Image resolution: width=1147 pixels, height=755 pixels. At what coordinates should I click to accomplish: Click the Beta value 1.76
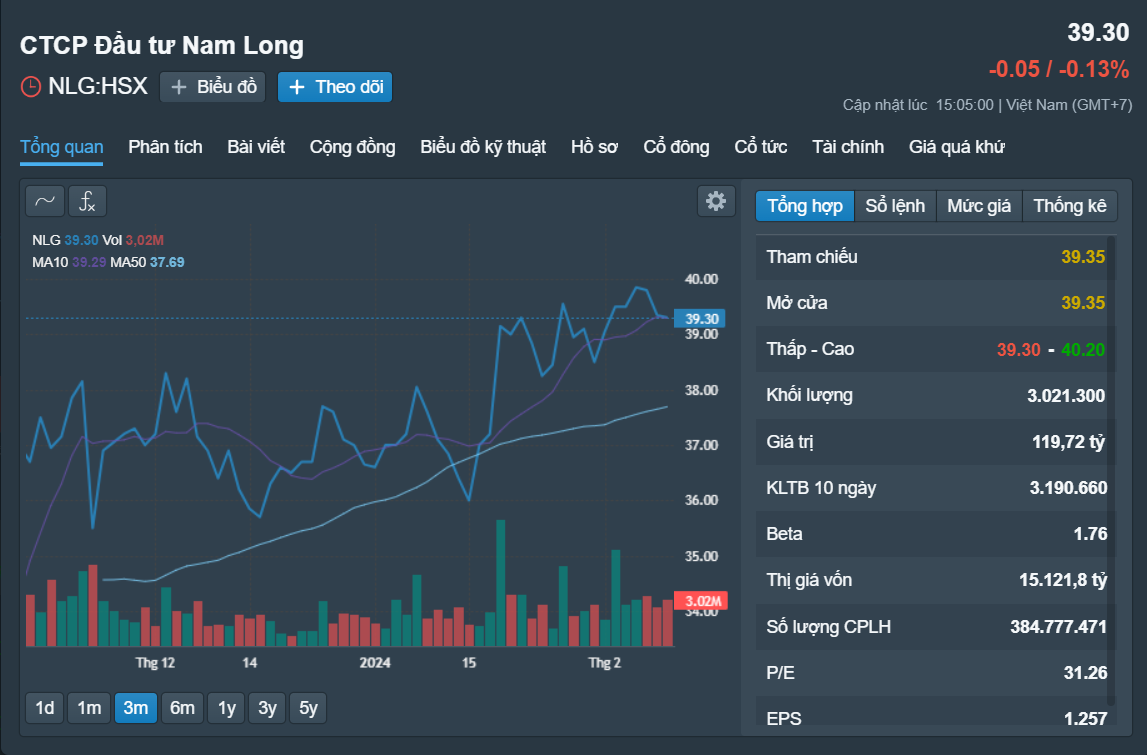click(1090, 534)
